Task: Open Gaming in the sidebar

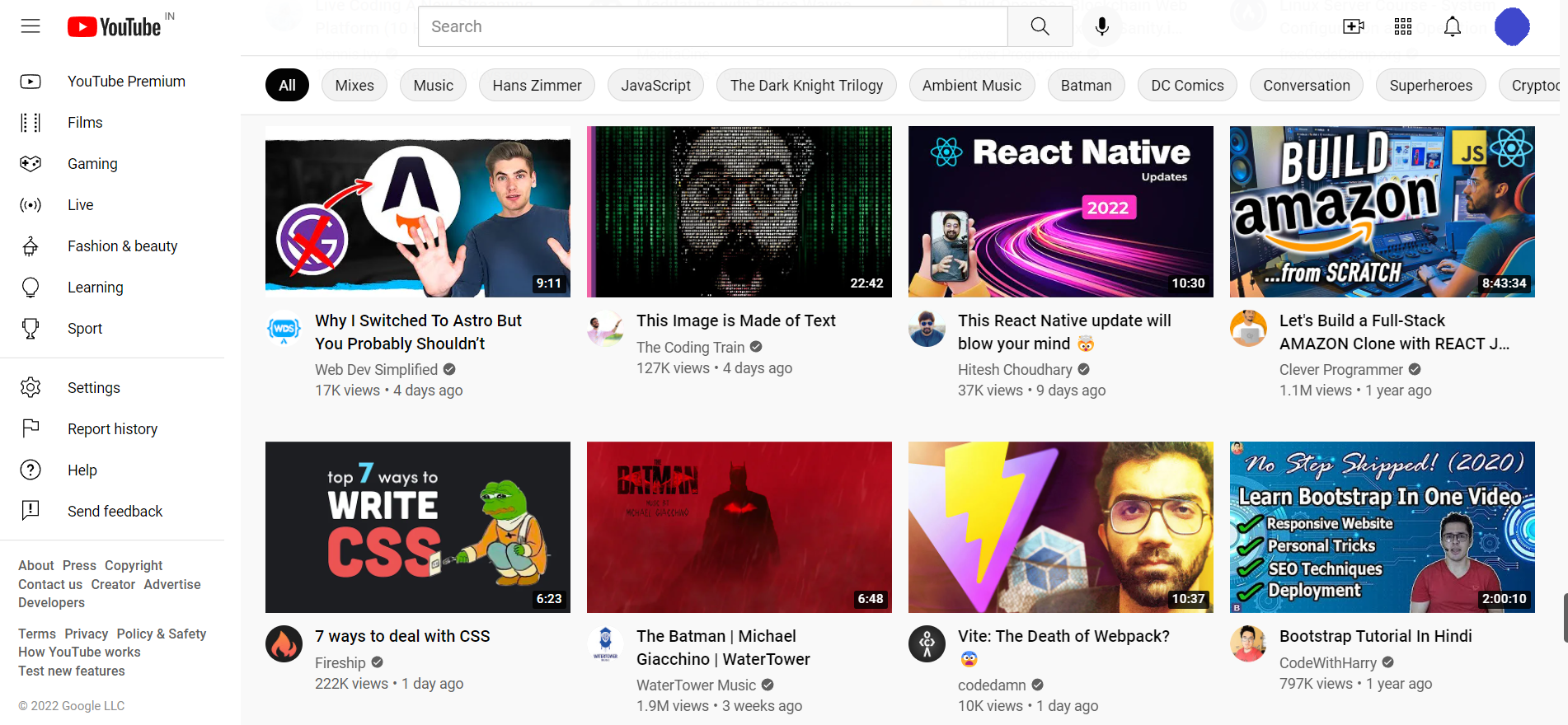Action: coord(92,164)
